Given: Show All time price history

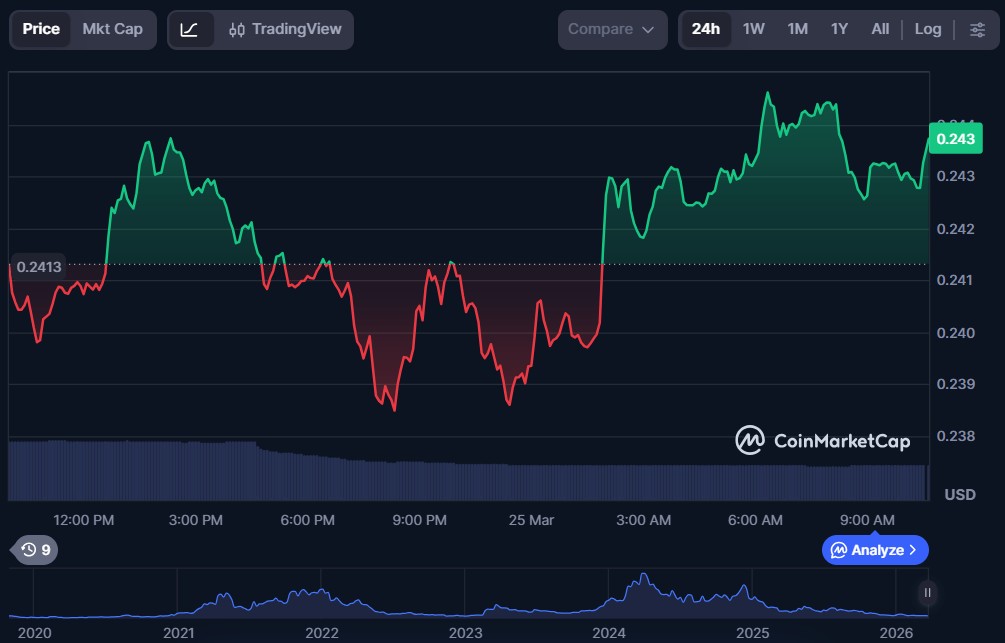Looking at the screenshot, I should pos(880,30).
